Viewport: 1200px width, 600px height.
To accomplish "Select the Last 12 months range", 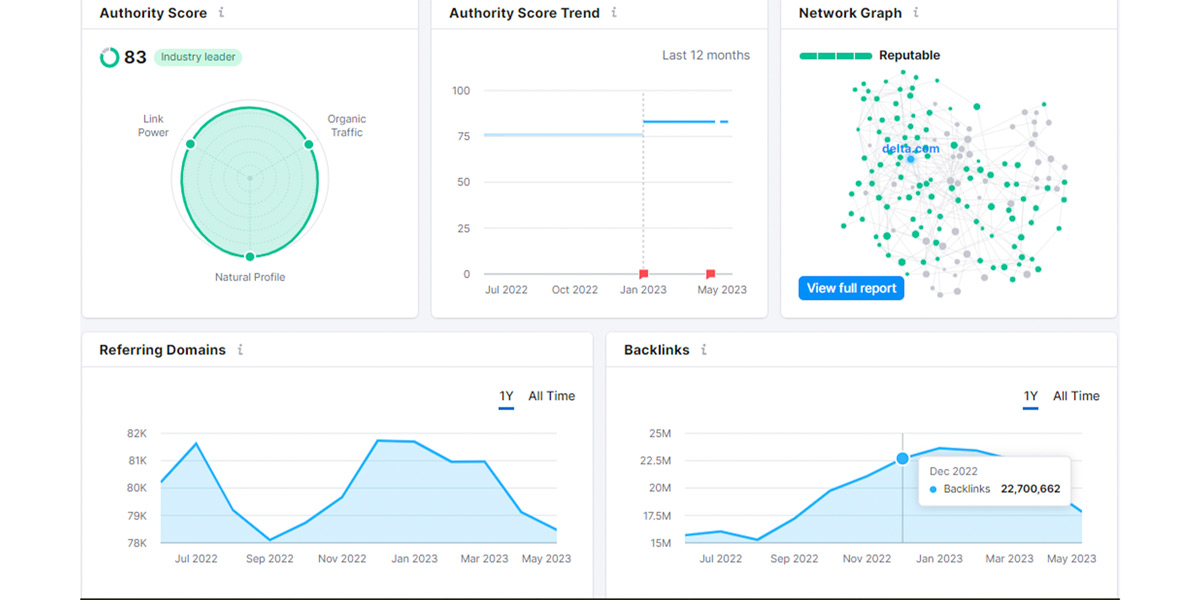I will click(706, 55).
